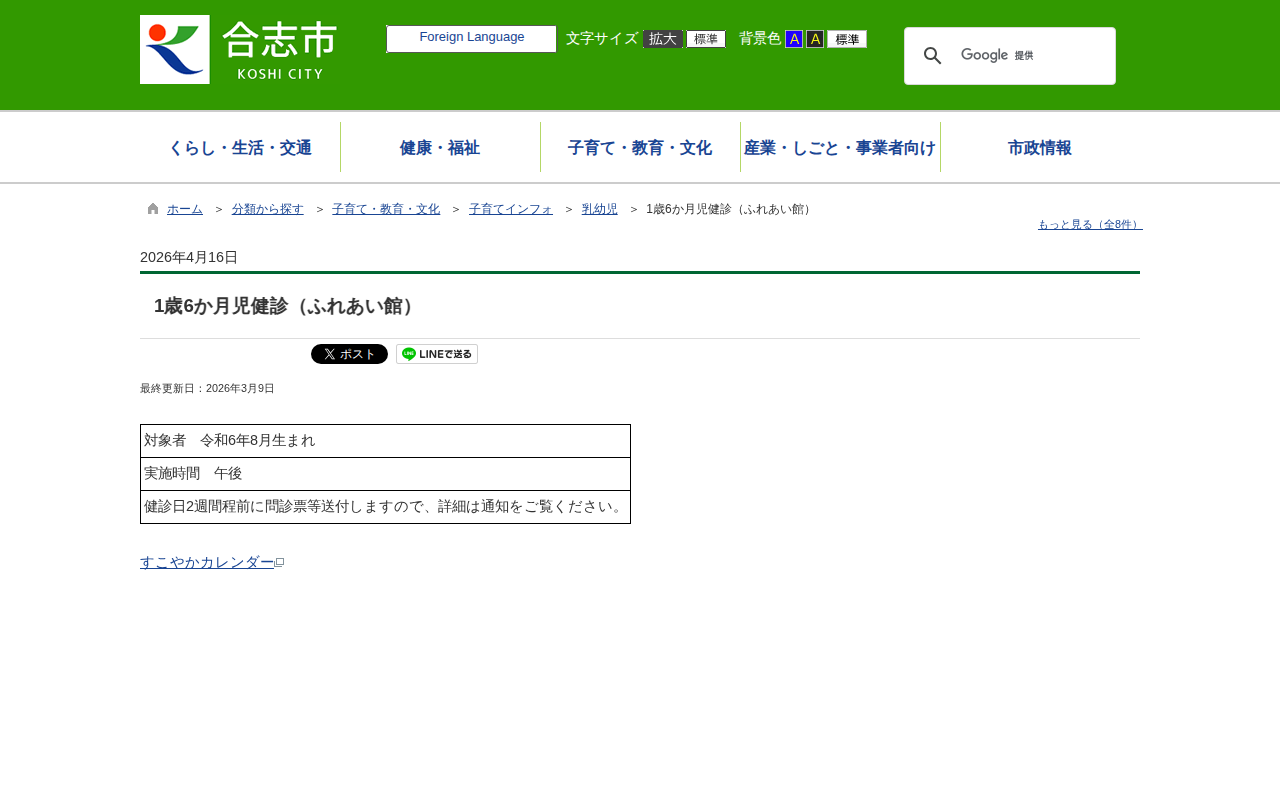
Task: Open the Foreign Language selector
Action: tap(471, 39)
